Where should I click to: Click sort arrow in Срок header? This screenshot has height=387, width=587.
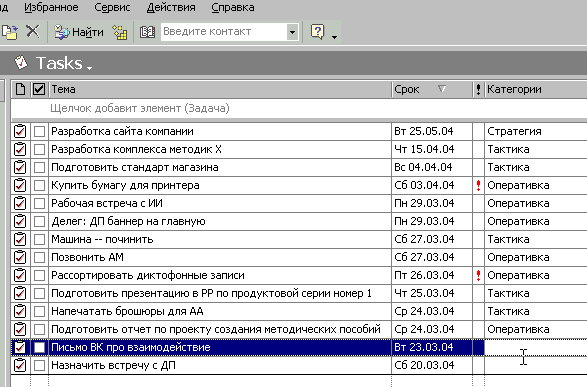pyautogui.click(x=442, y=89)
